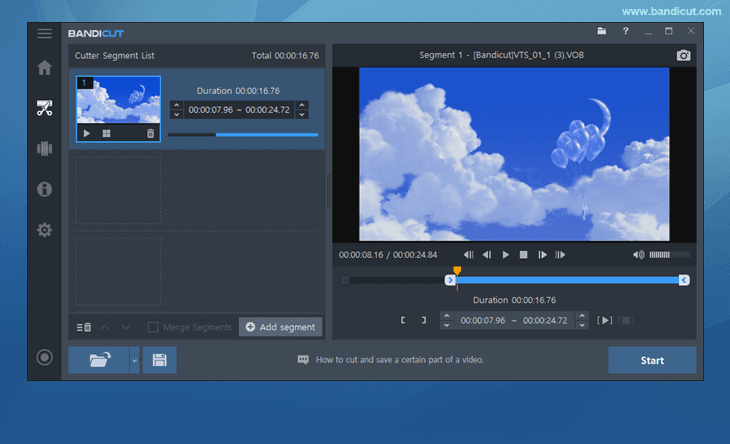
Task: Delete segment 1 with trash icon
Action: (x=150, y=134)
